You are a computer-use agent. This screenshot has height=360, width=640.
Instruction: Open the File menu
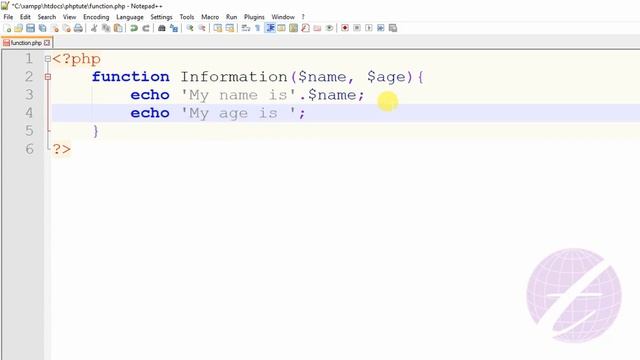(x=8, y=17)
